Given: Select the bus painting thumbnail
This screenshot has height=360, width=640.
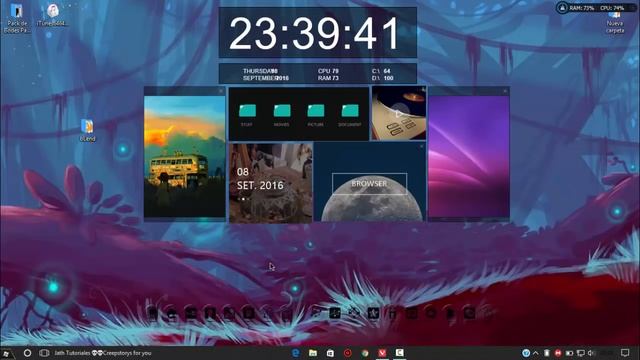Looking at the screenshot, I should coord(184,157).
